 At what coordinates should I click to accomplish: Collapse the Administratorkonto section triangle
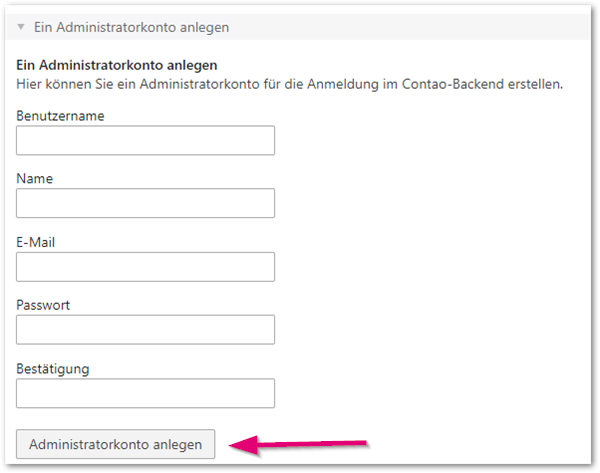point(21,27)
